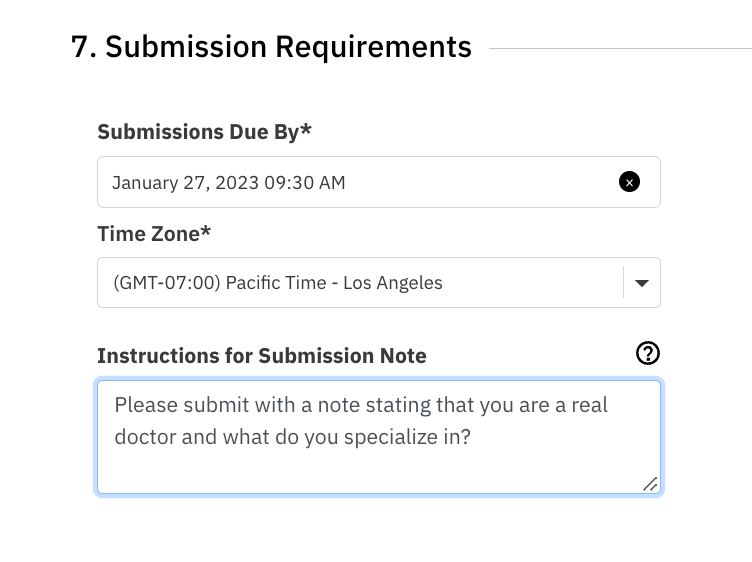Click the word "doctor" in instructions text
This screenshot has width=752, height=562.
point(145,437)
